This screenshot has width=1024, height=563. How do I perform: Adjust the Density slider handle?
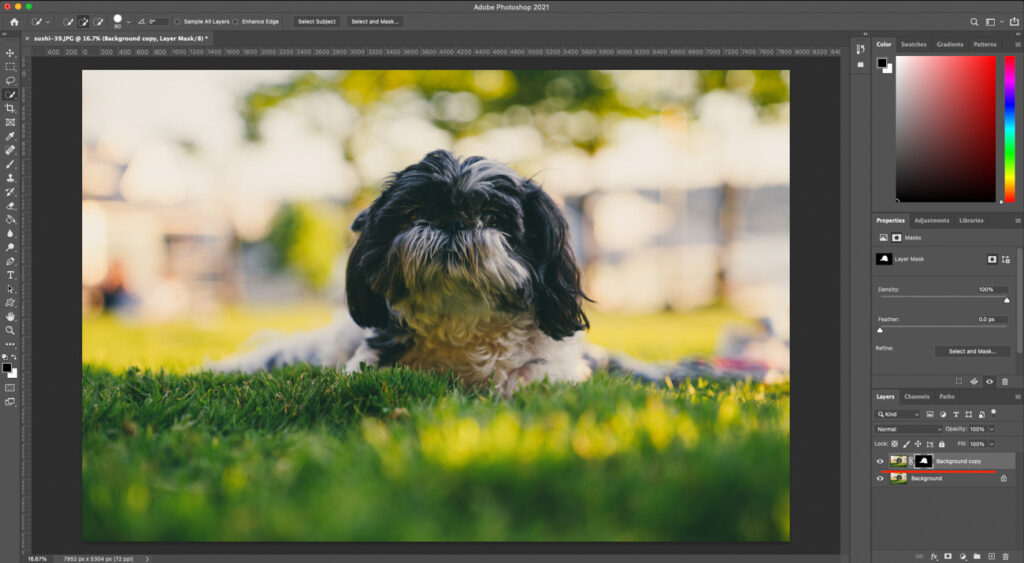tap(1006, 300)
